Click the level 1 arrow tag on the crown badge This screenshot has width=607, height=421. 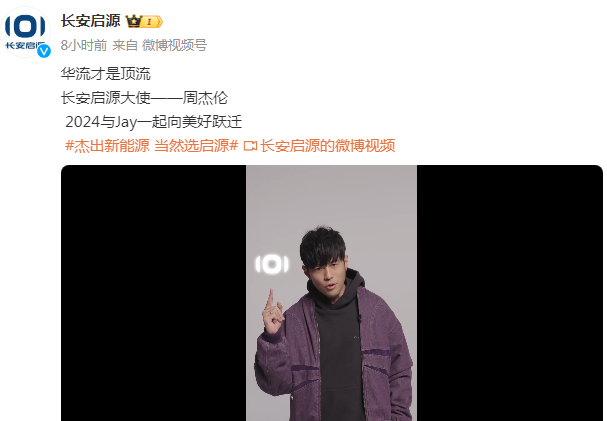(x=153, y=21)
